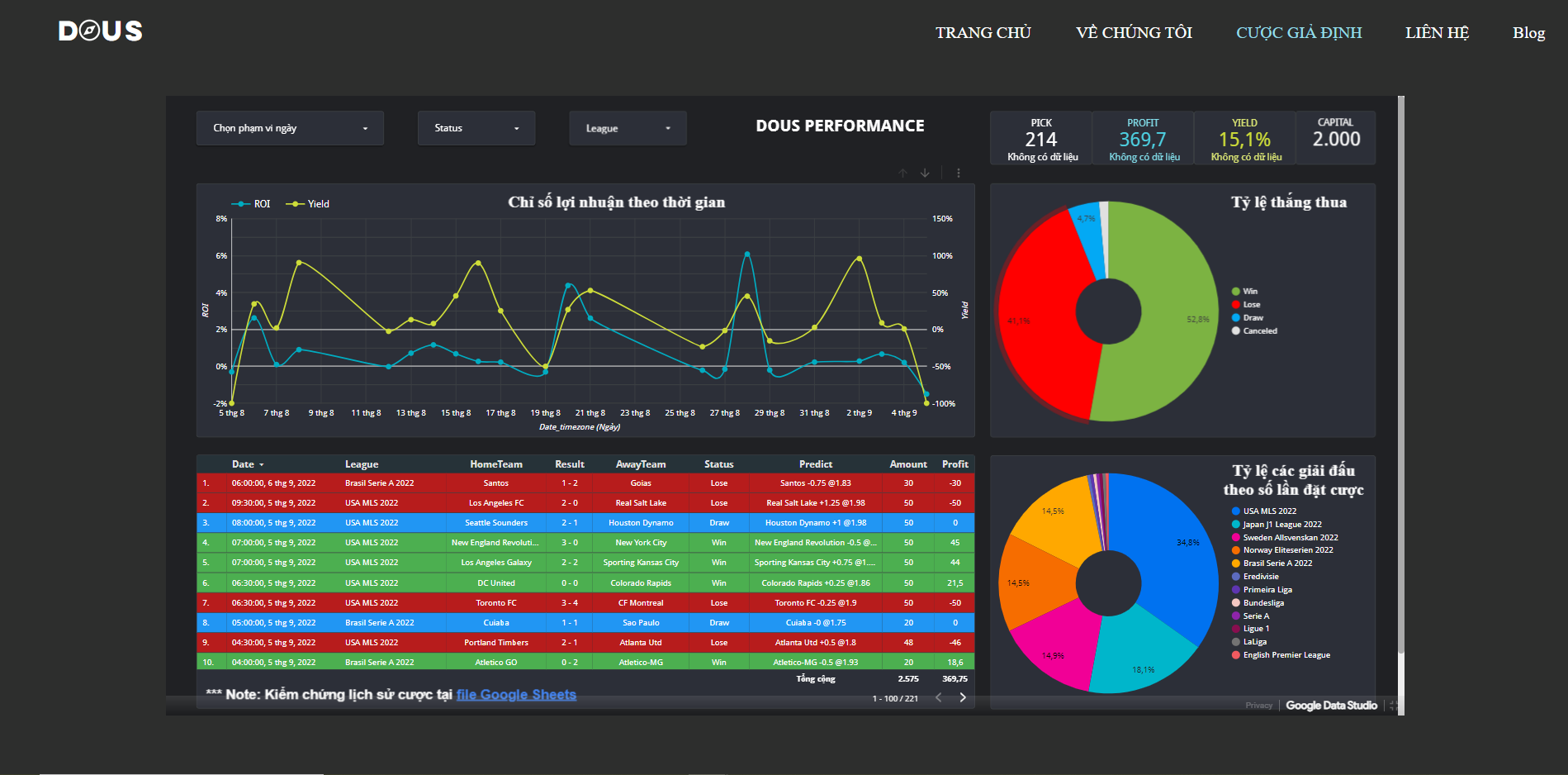Click the fullscreen icon beside Google Data Studio

1393,706
